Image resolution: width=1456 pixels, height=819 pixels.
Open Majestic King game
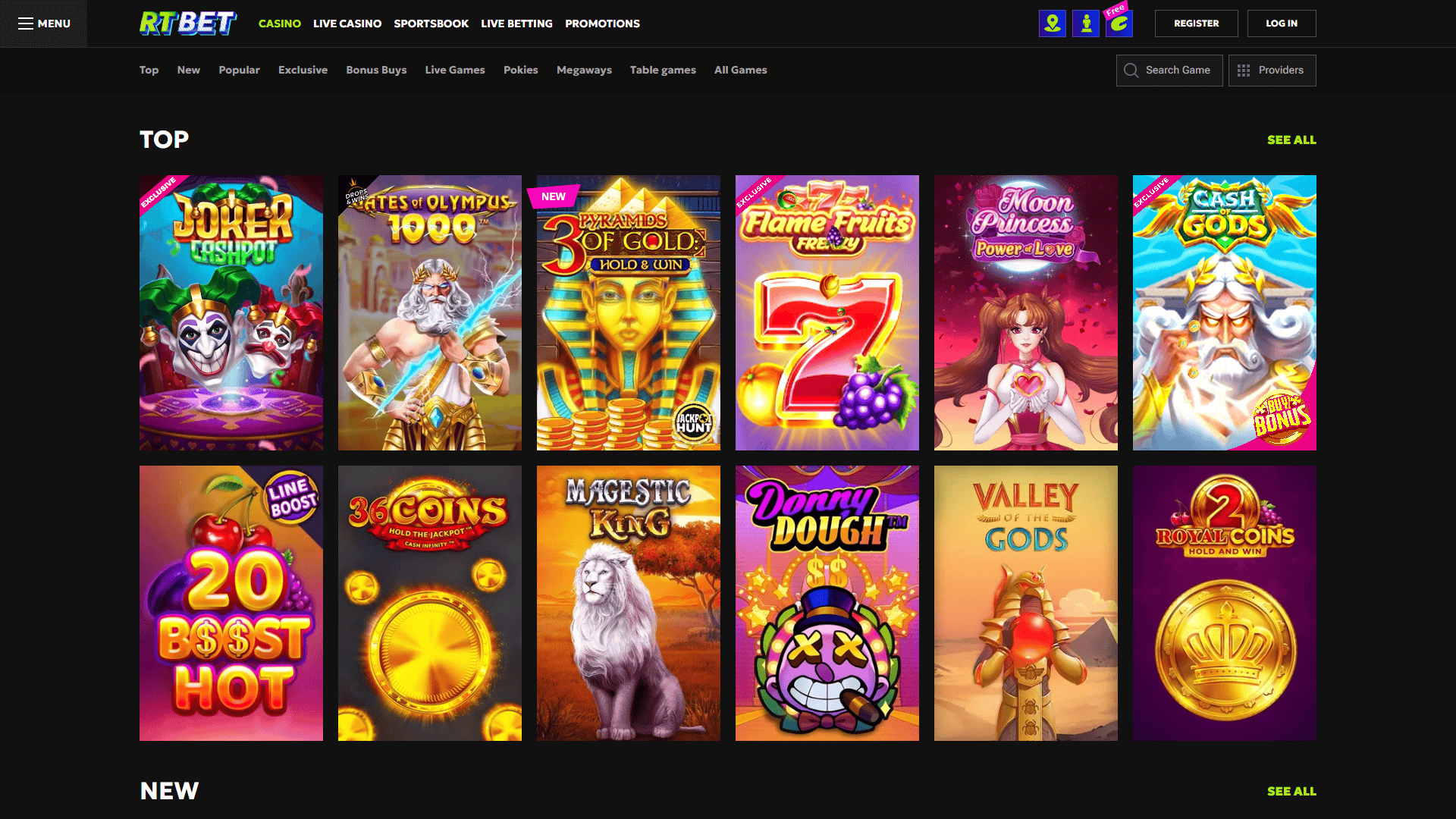click(x=629, y=603)
